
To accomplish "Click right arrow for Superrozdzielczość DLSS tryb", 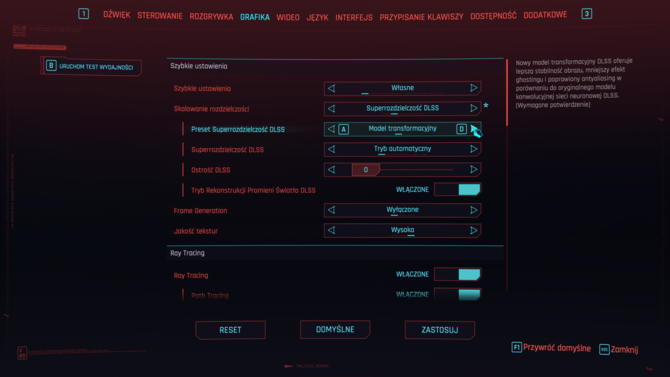I will (473, 149).
